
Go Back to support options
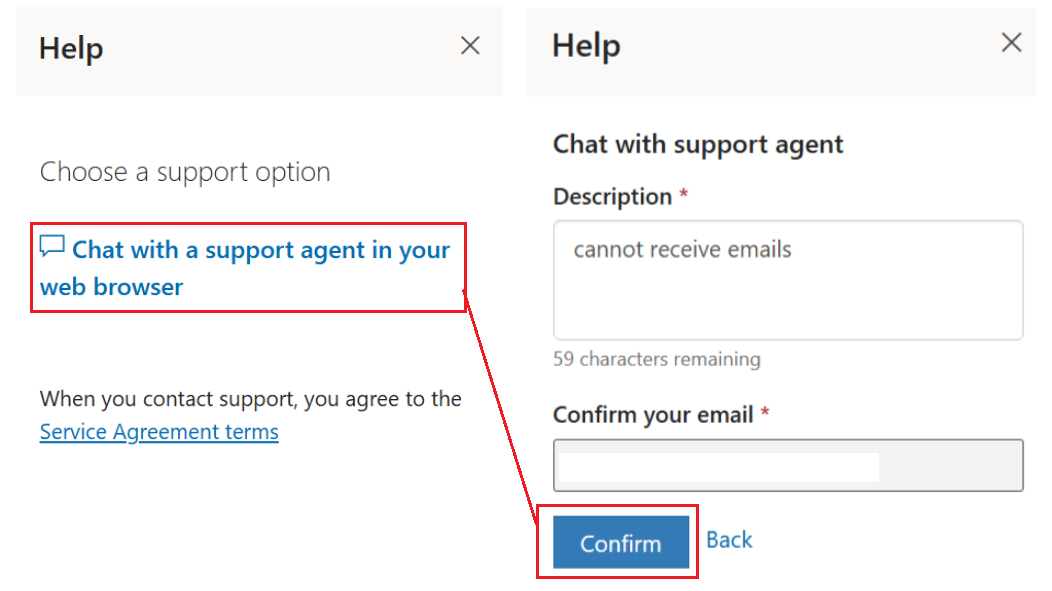click(729, 540)
